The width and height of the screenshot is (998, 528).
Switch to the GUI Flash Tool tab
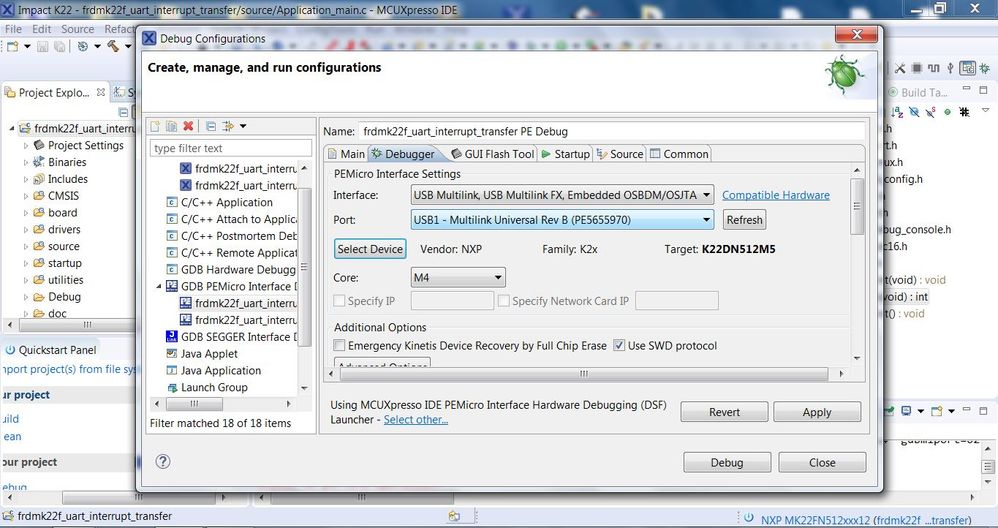493,154
